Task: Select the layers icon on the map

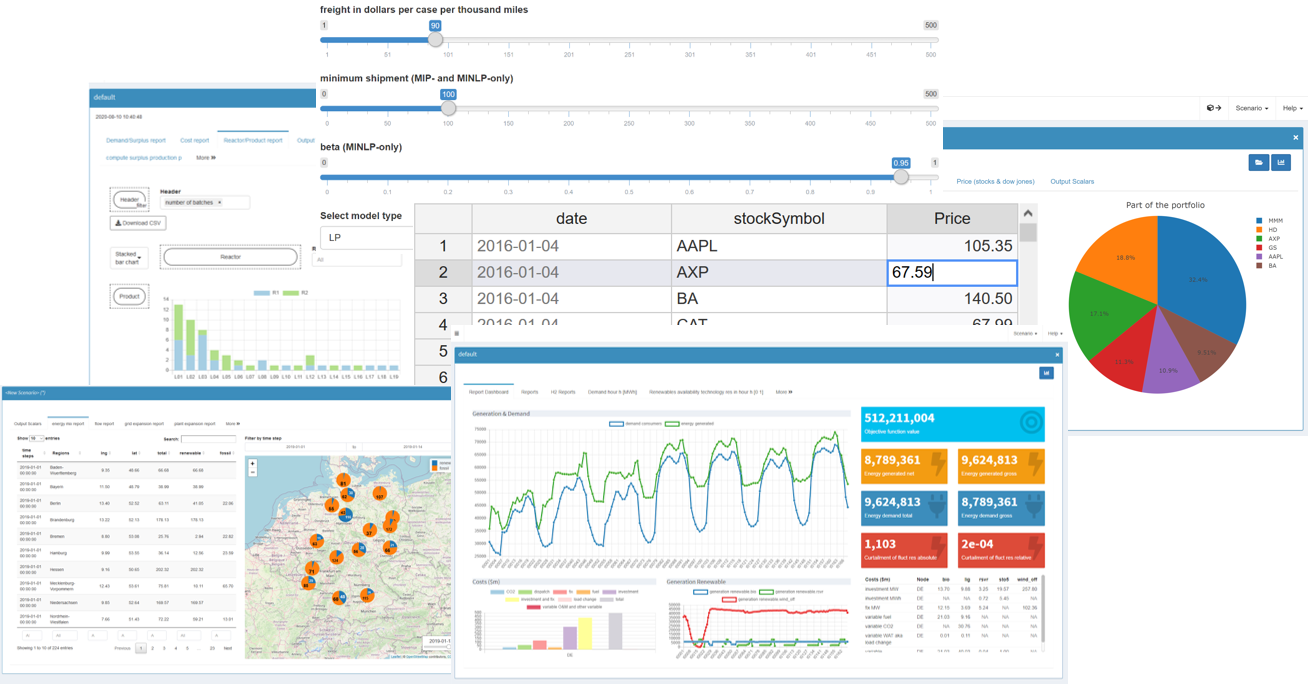Action: pos(440,463)
